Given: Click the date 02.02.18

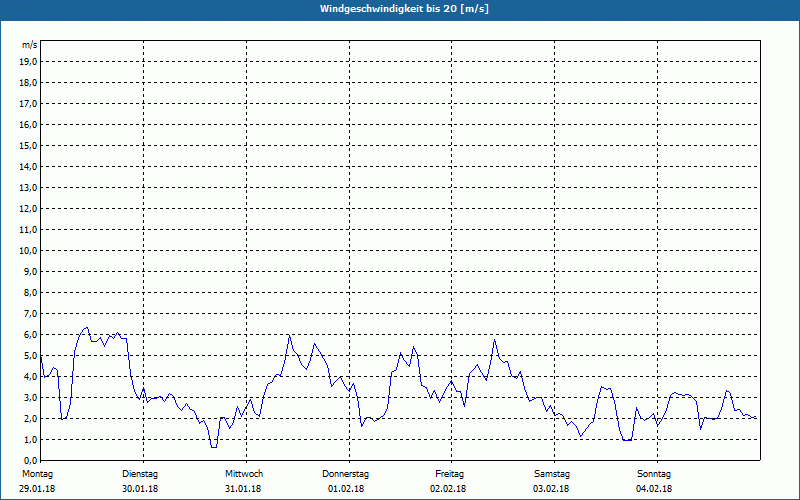Looking at the screenshot, I should click(448, 489).
